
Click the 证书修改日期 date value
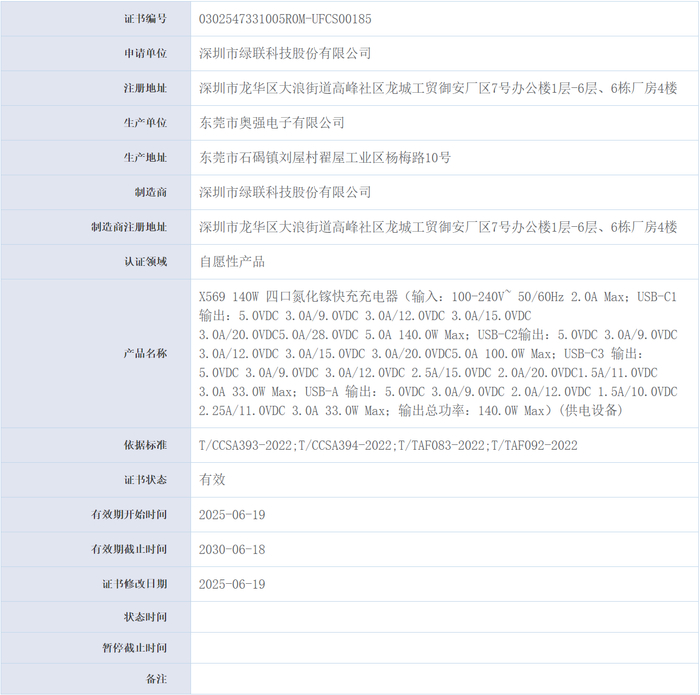(232, 584)
